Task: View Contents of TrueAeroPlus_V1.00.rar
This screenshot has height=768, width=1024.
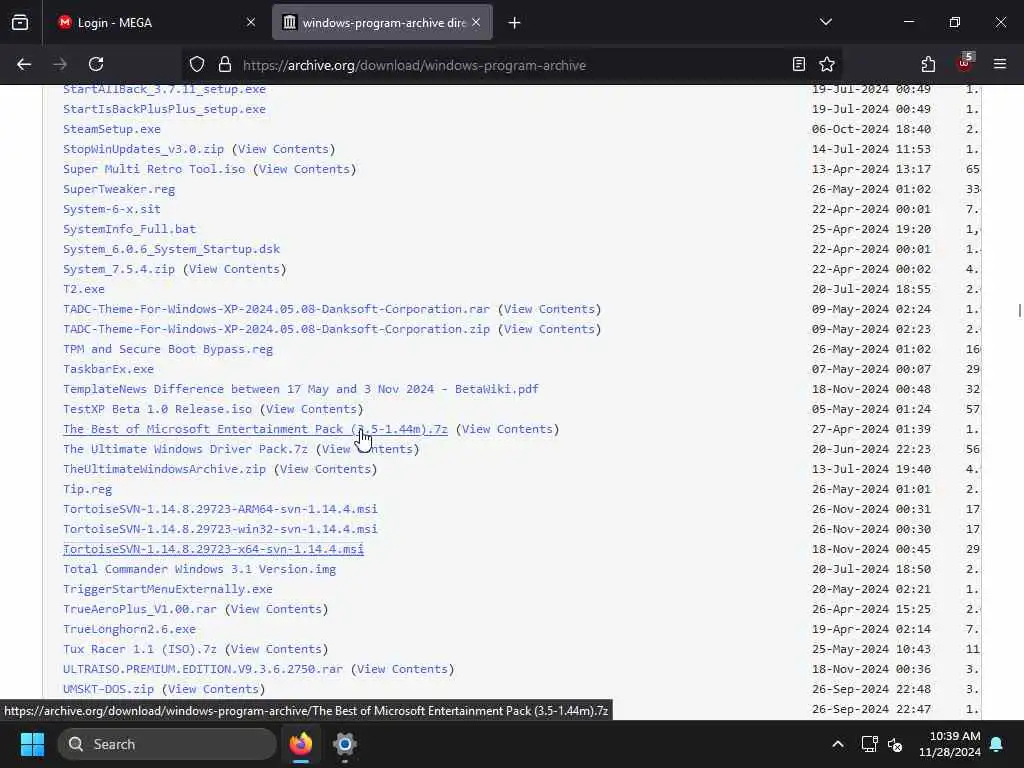Action: click(x=276, y=609)
